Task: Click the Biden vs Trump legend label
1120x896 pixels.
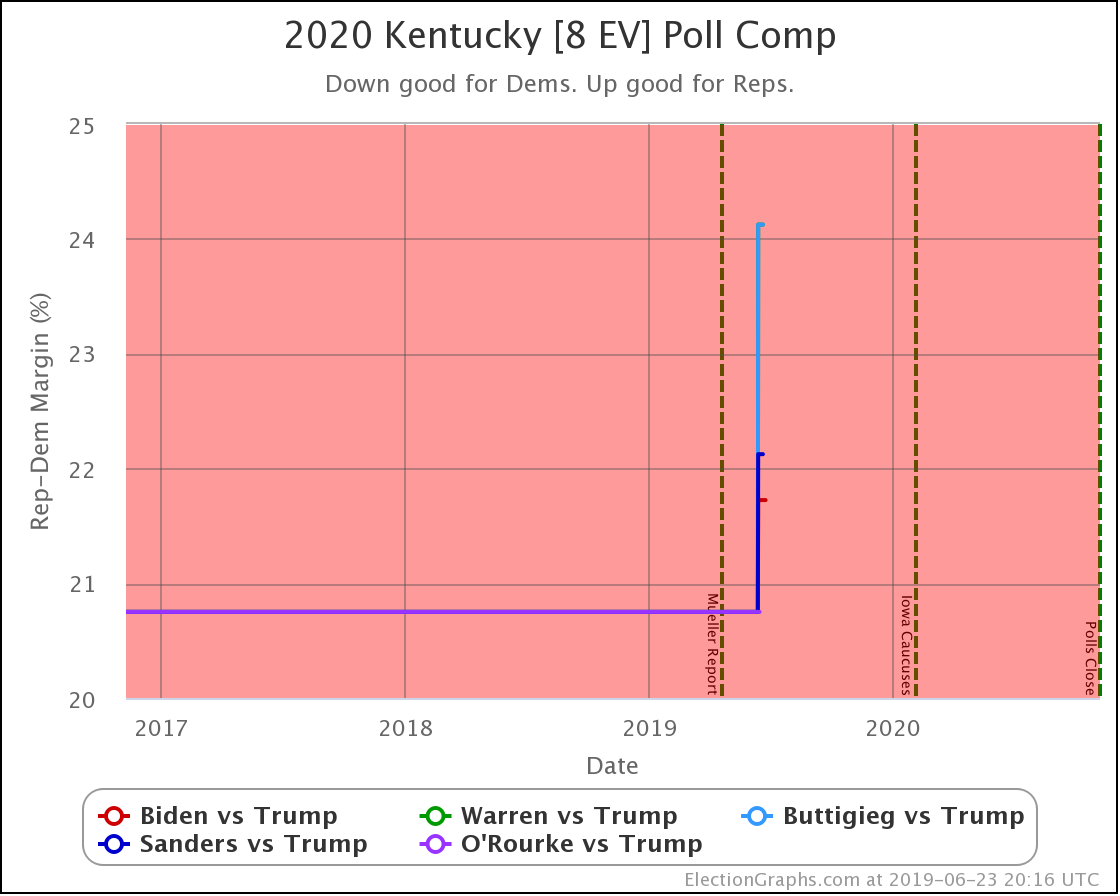Action: (x=239, y=815)
